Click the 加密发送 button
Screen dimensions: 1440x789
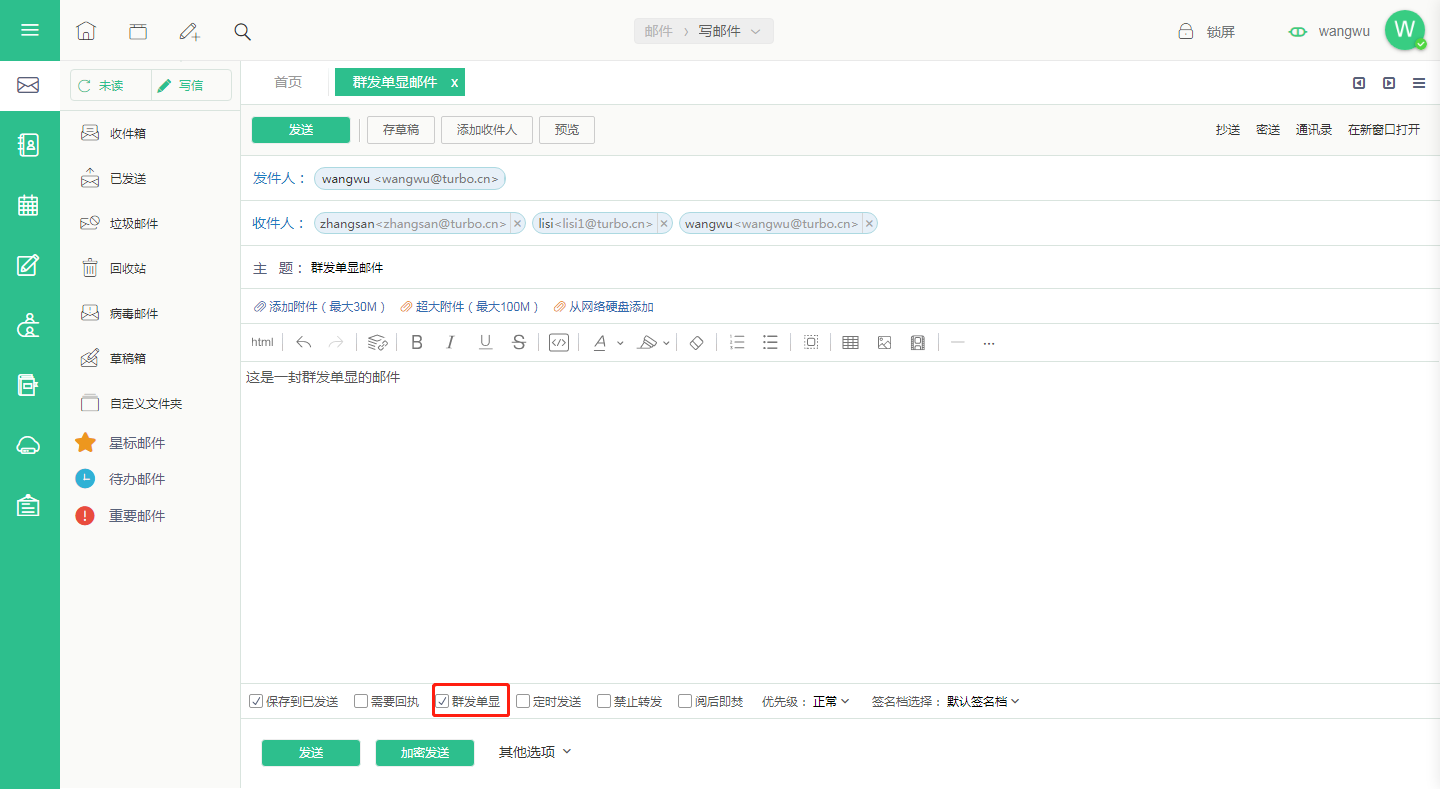coord(425,753)
